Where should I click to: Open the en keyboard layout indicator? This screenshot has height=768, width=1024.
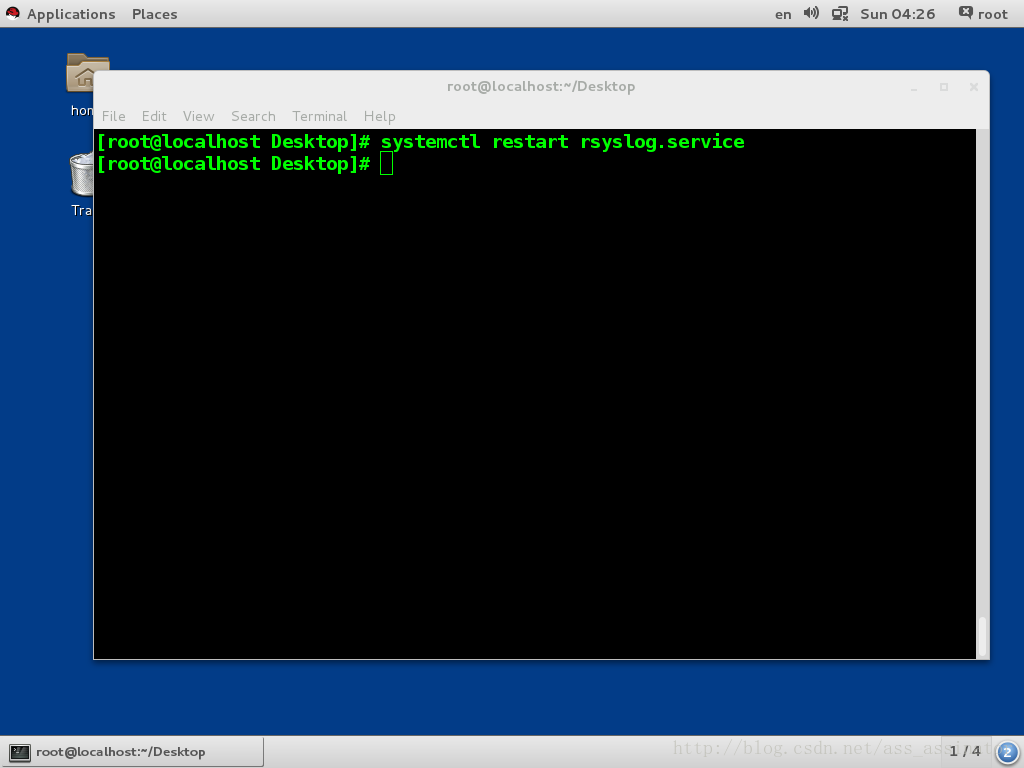[x=783, y=14]
